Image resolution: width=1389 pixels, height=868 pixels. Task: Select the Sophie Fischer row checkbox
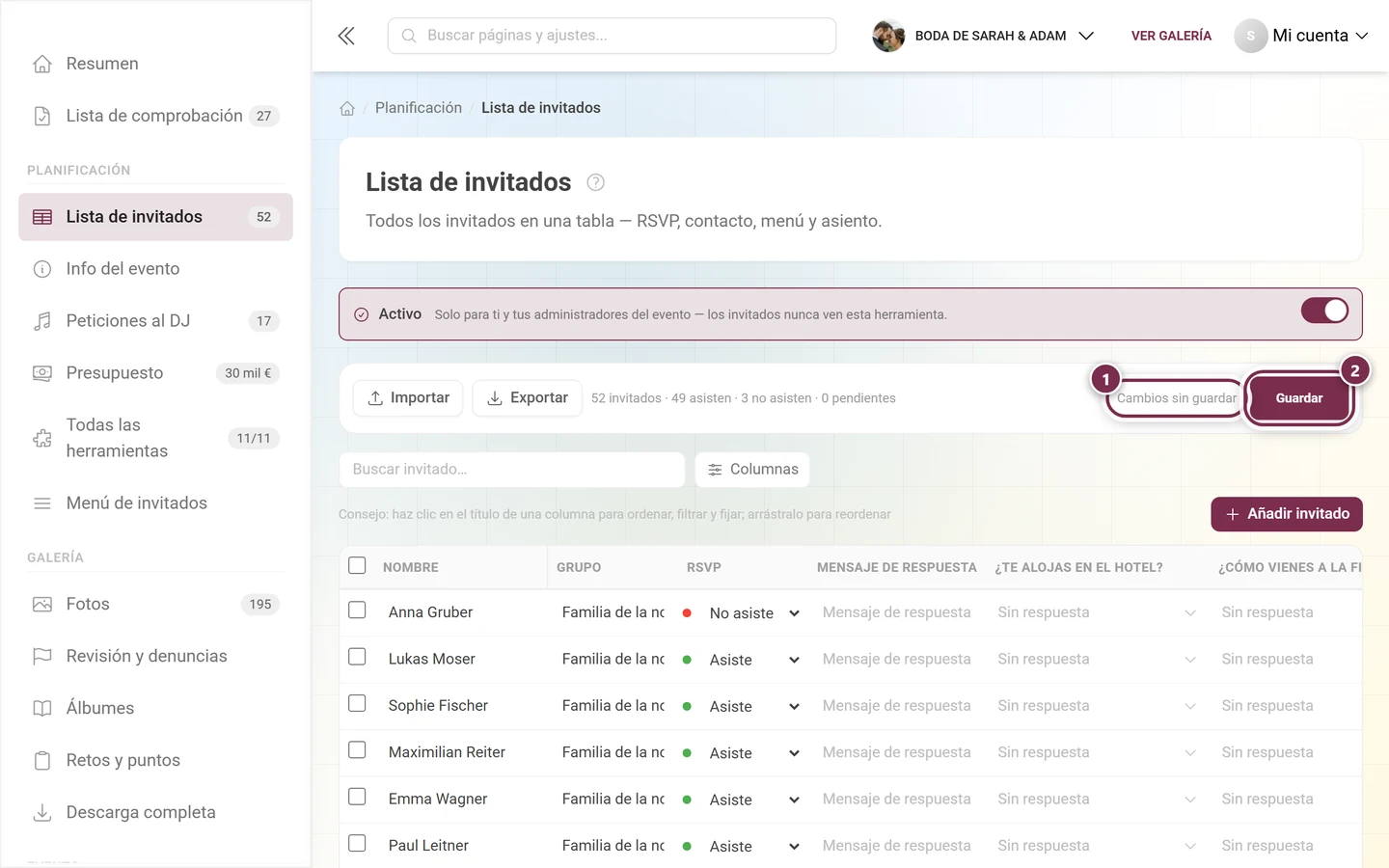357,703
